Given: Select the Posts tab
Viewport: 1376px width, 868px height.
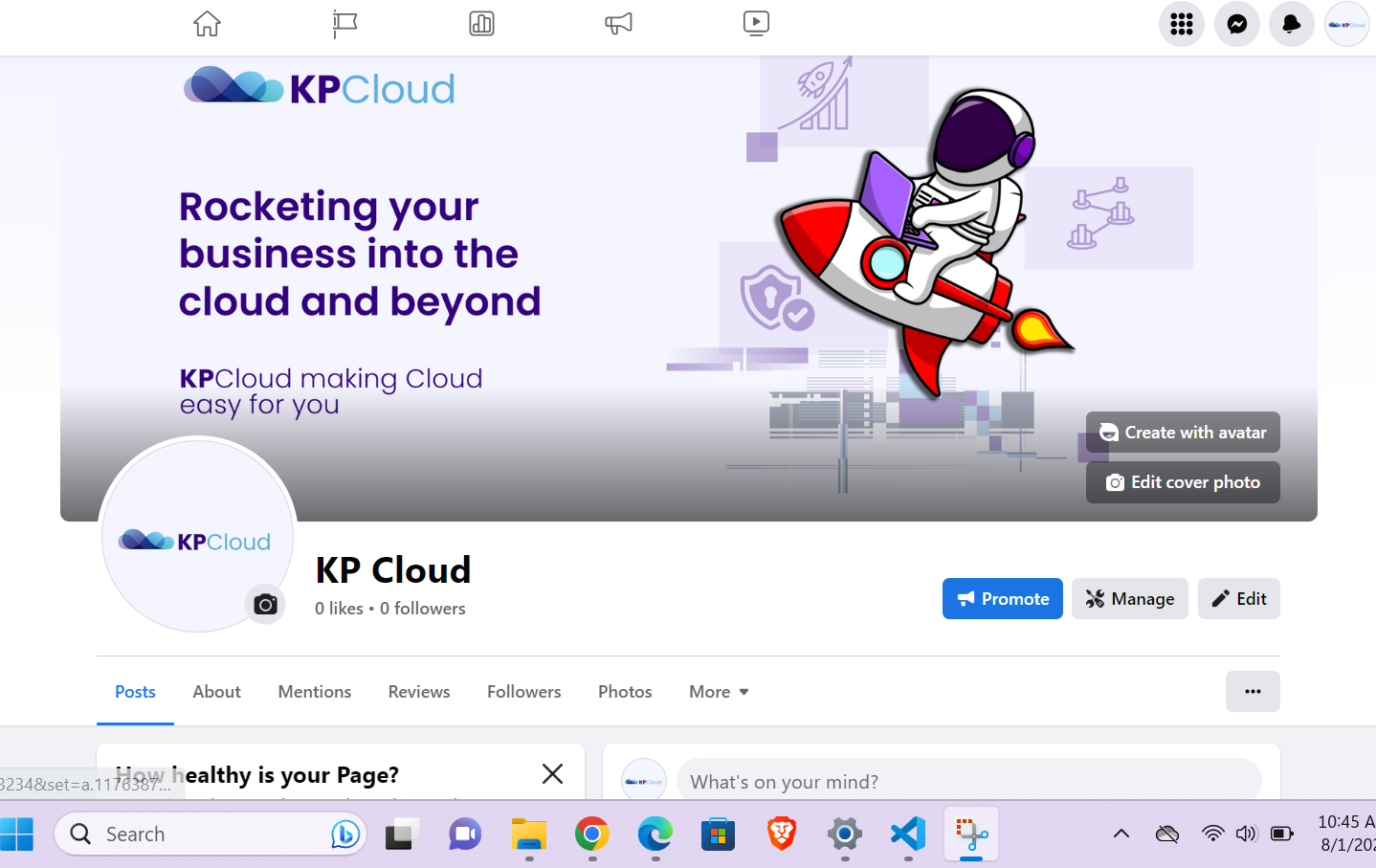Looking at the screenshot, I should pyautogui.click(x=135, y=692).
